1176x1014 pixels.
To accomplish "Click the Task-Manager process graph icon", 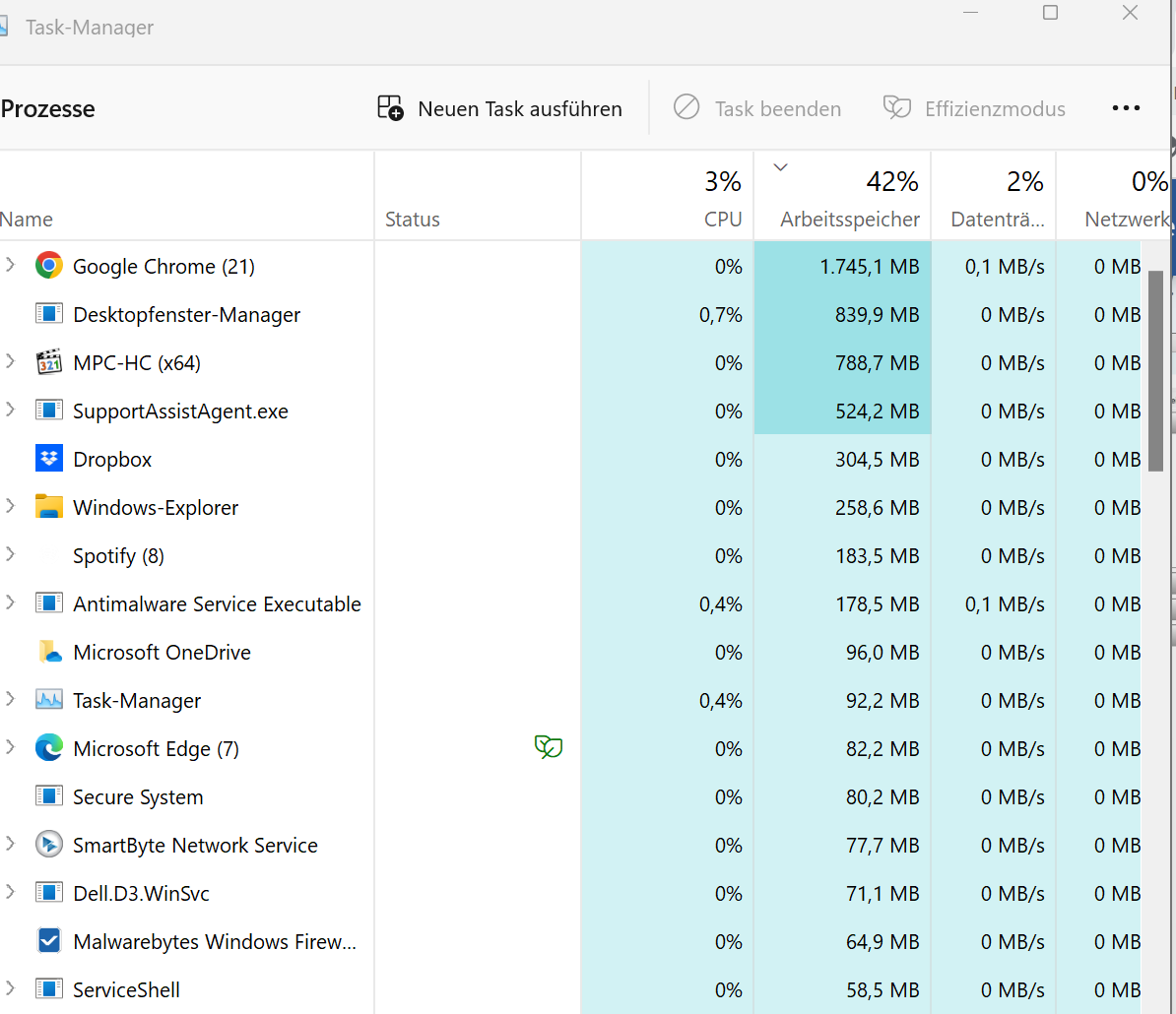I will click(48, 700).
